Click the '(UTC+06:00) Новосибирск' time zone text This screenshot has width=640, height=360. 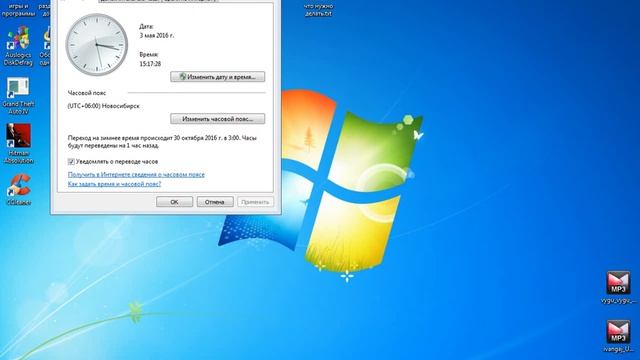(x=104, y=106)
